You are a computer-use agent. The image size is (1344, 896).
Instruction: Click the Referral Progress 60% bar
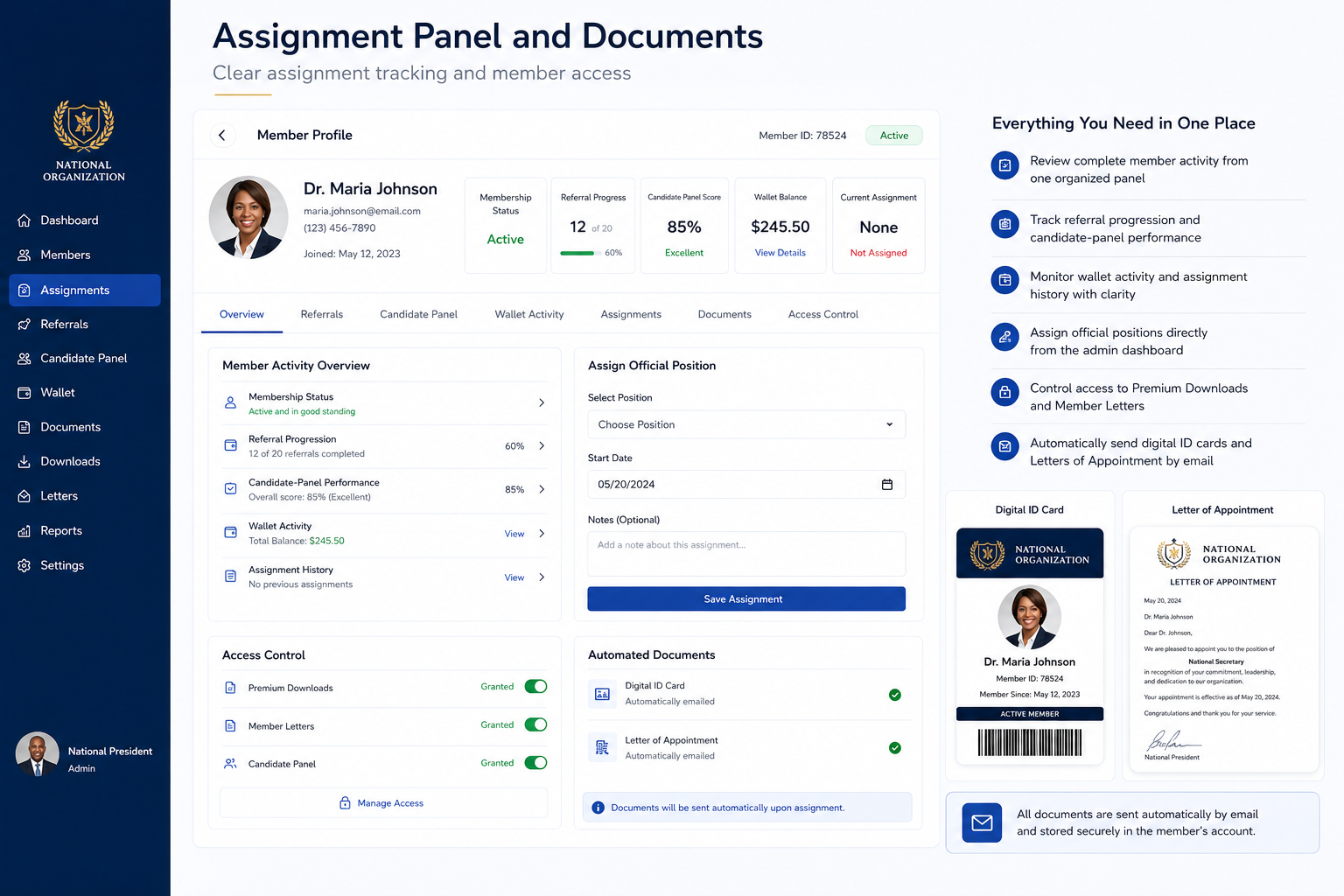pyautogui.click(x=581, y=253)
